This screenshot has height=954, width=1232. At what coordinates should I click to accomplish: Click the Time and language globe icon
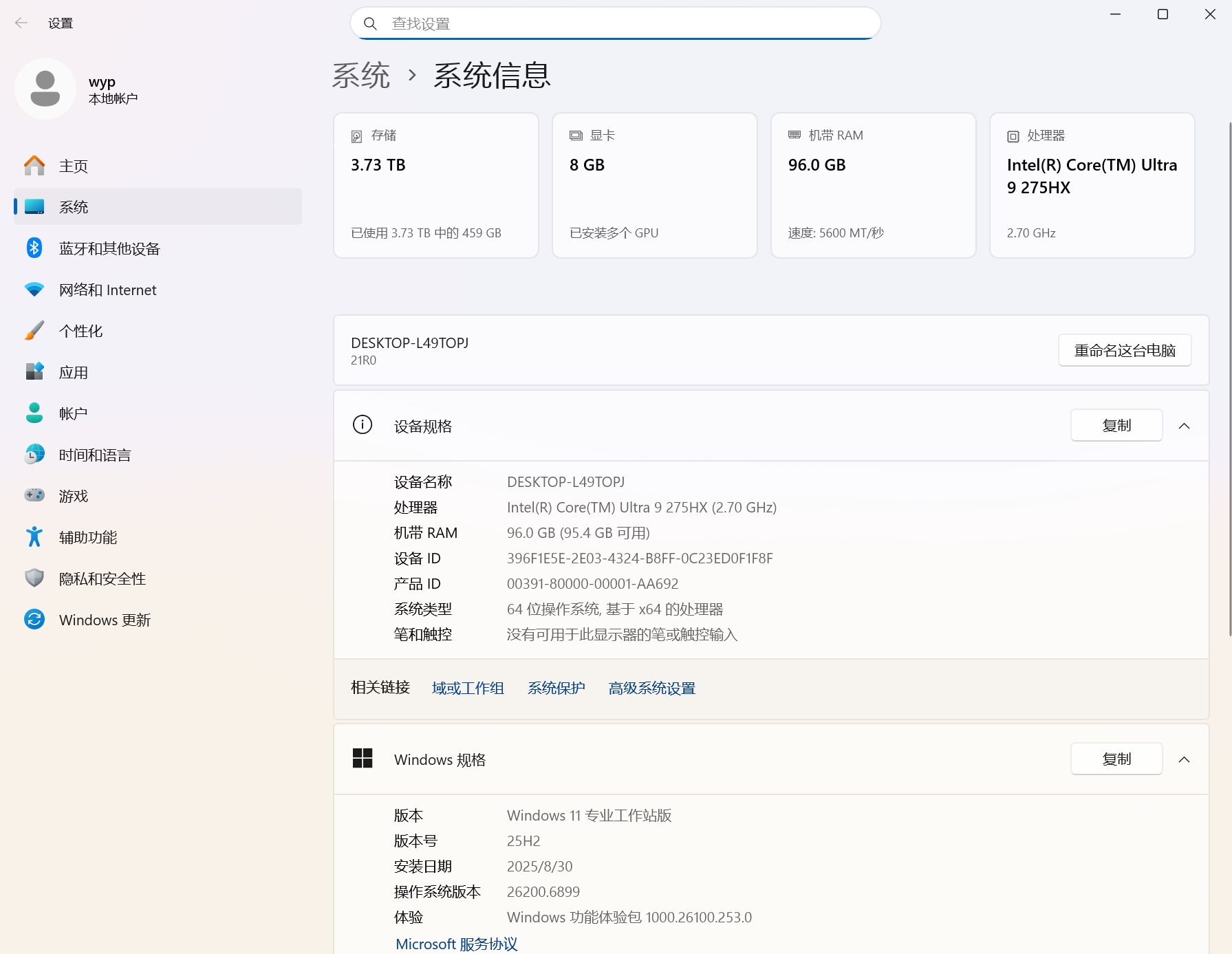pos(34,455)
